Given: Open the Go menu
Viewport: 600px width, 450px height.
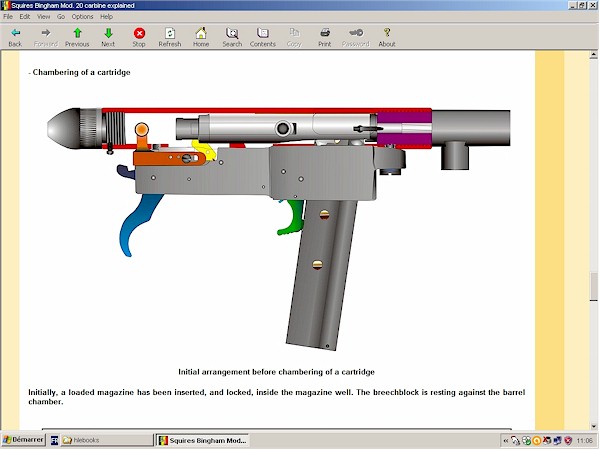Looking at the screenshot, I should click(x=61, y=16).
